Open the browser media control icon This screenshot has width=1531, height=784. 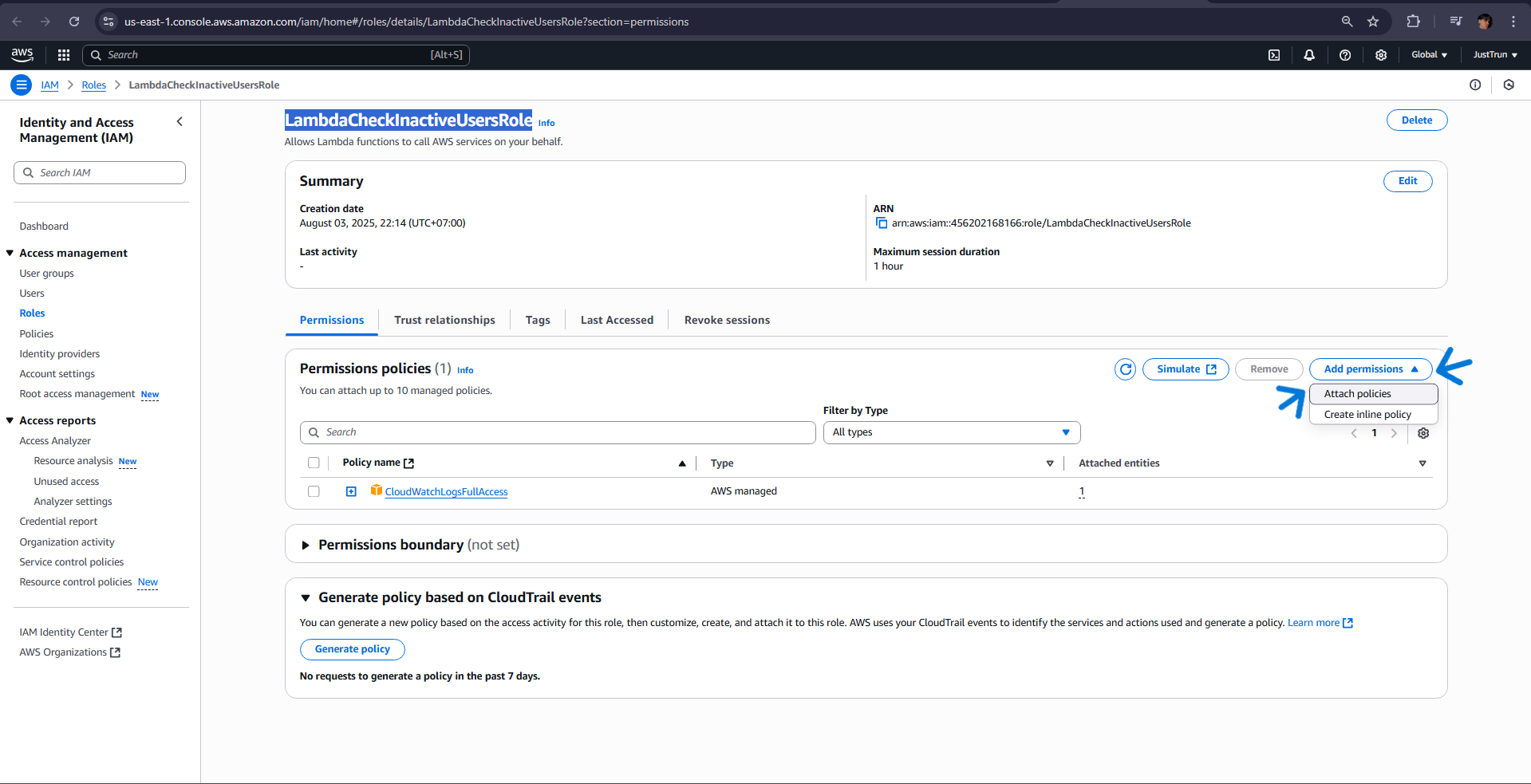[x=1456, y=22]
